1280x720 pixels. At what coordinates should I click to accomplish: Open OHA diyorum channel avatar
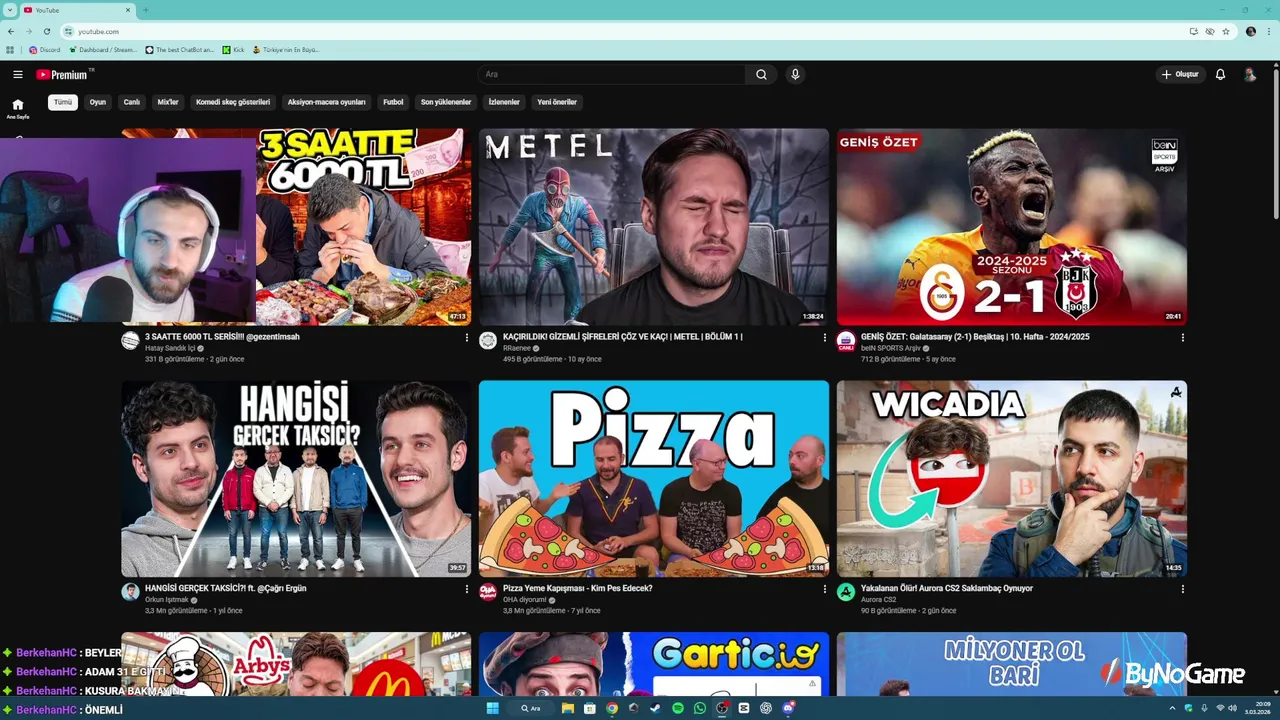click(x=488, y=592)
